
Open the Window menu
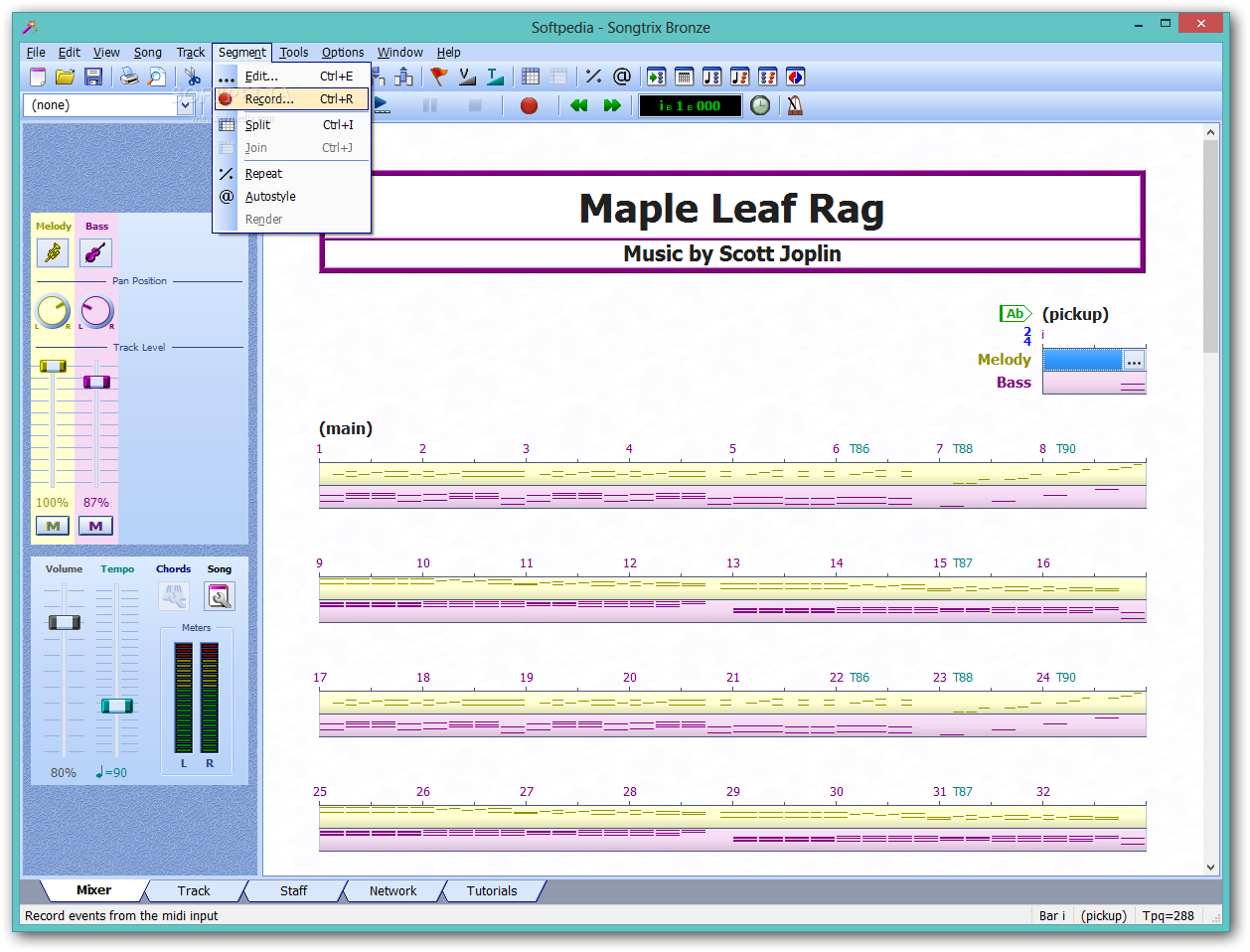400,53
